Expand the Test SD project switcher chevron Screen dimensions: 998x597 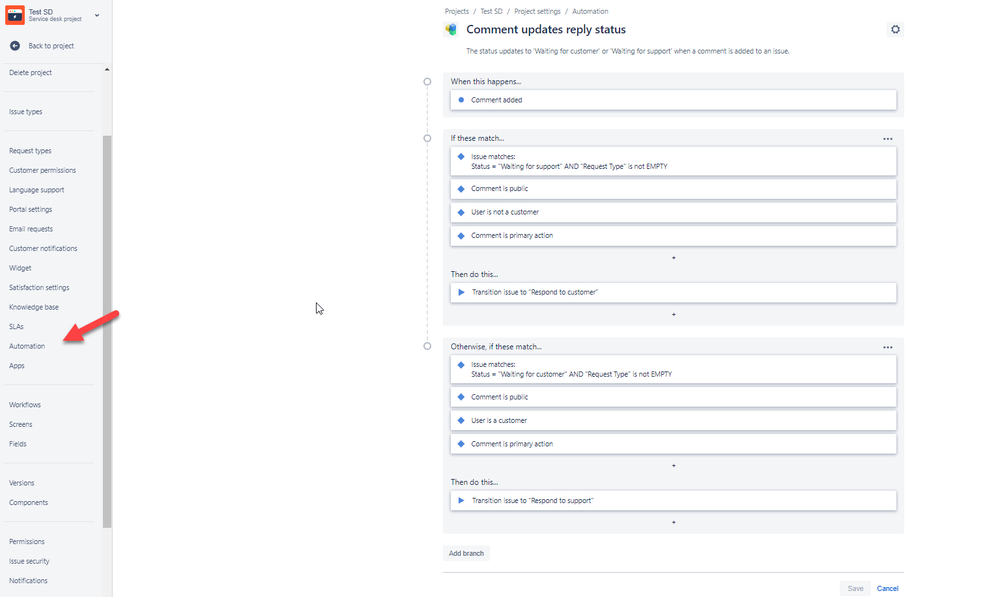pyautogui.click(x=97, y=15)
